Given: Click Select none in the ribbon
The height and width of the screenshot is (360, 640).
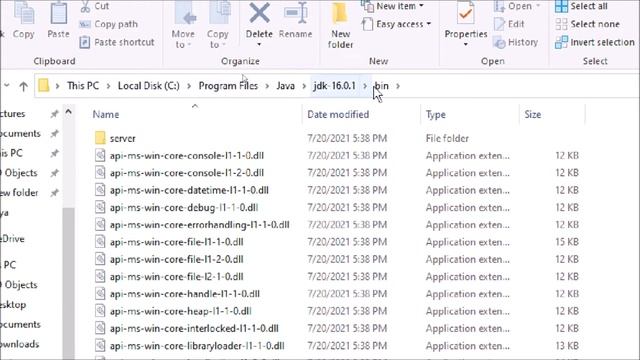Looking at the screenshot, I should point(587,24).
